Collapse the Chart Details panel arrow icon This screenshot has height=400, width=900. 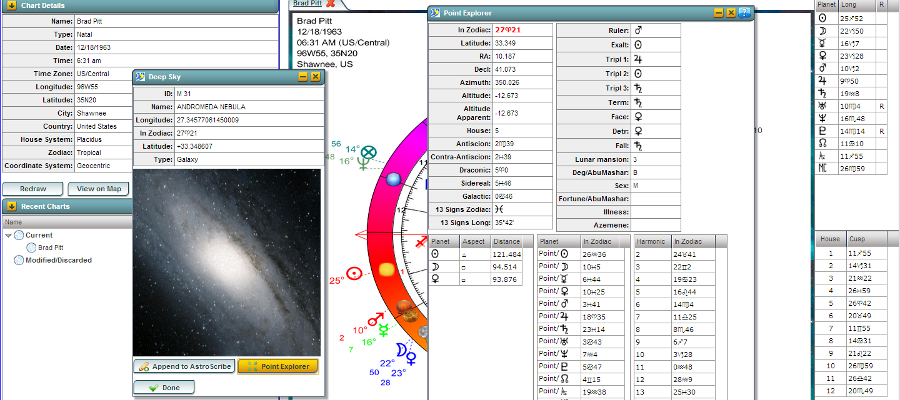(x=11, y=6)
